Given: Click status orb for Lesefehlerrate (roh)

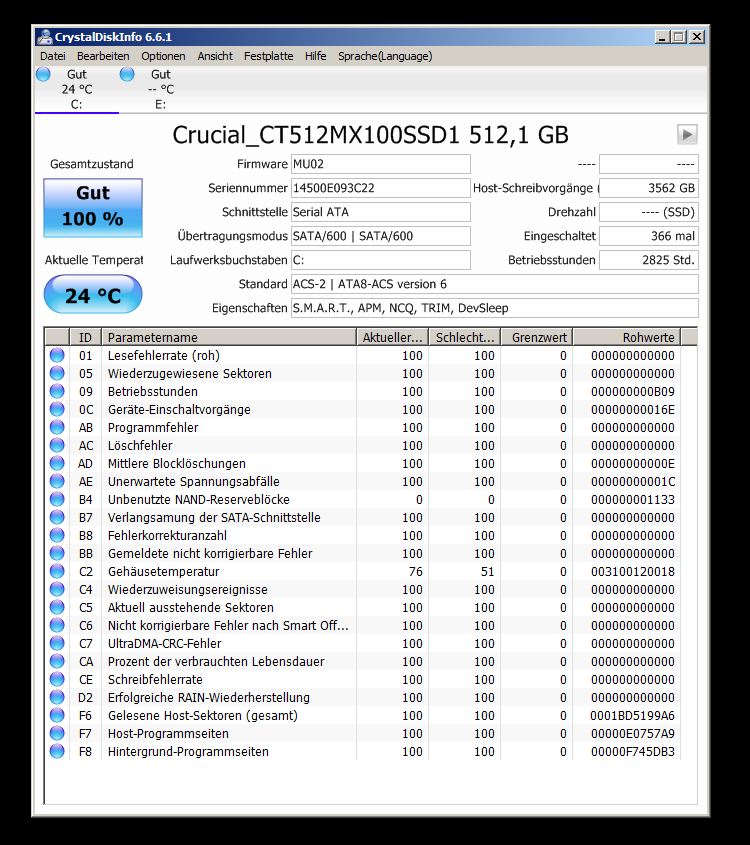Looking at the screenshot, I should pyautogui.click(x=57, y=355).
